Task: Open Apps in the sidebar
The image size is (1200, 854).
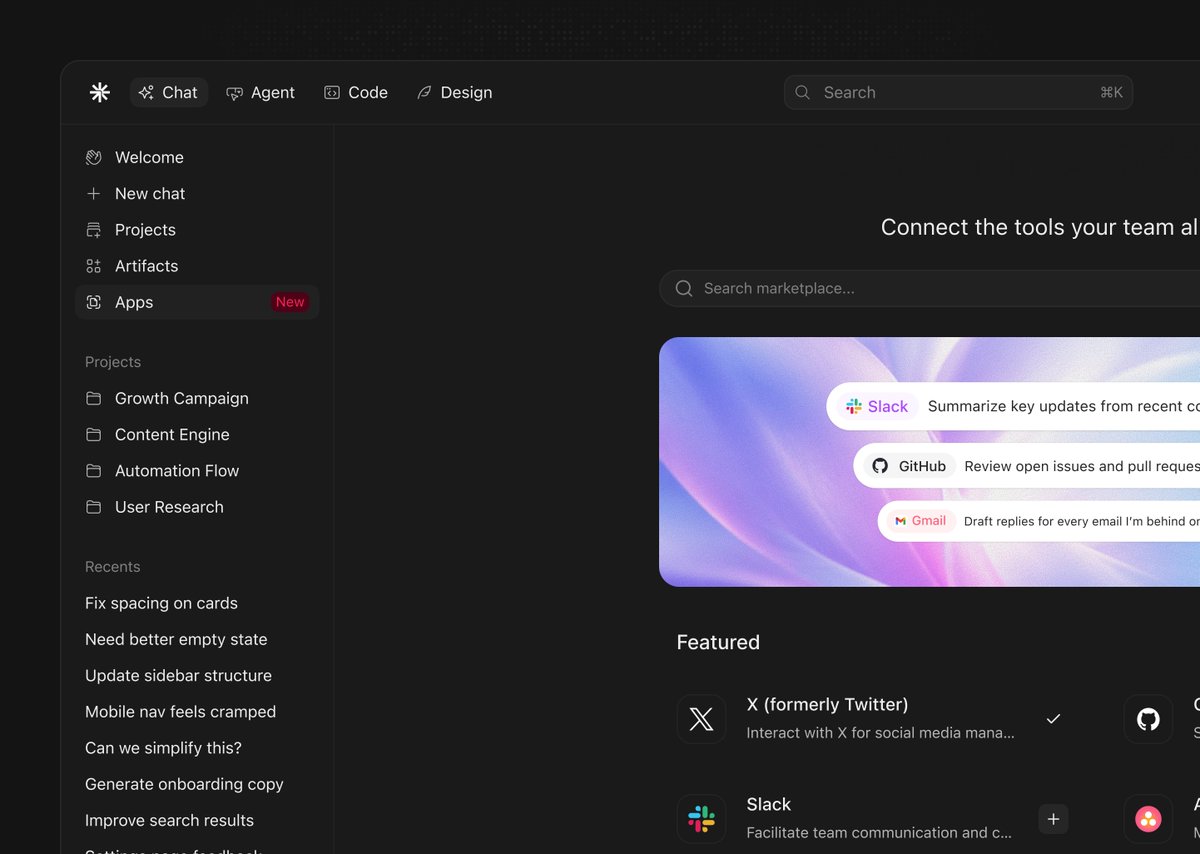Action: [197, 302]
